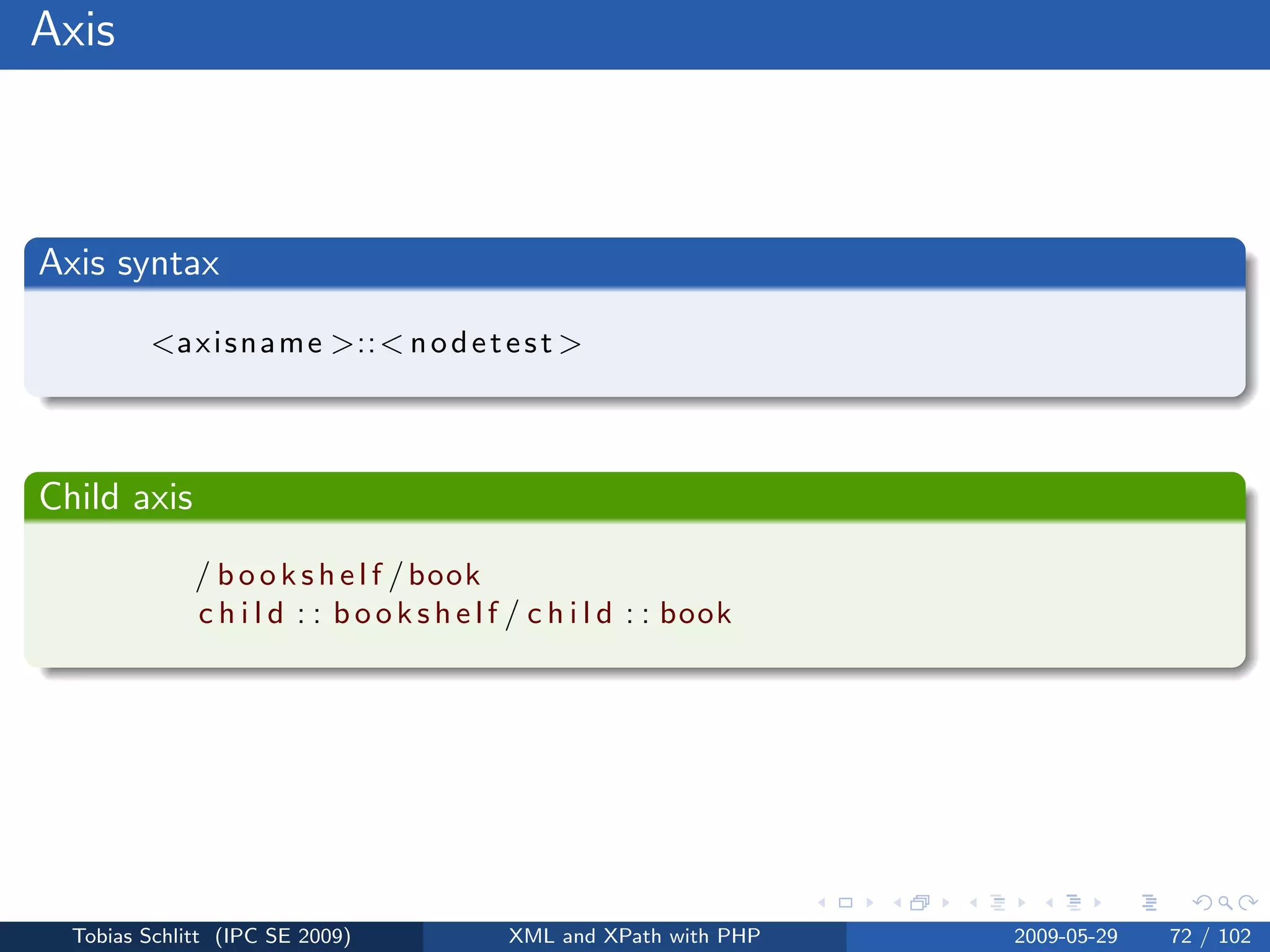
Task: Click the author name Tobias Schlitt in the footer
Action: [136, 936]
